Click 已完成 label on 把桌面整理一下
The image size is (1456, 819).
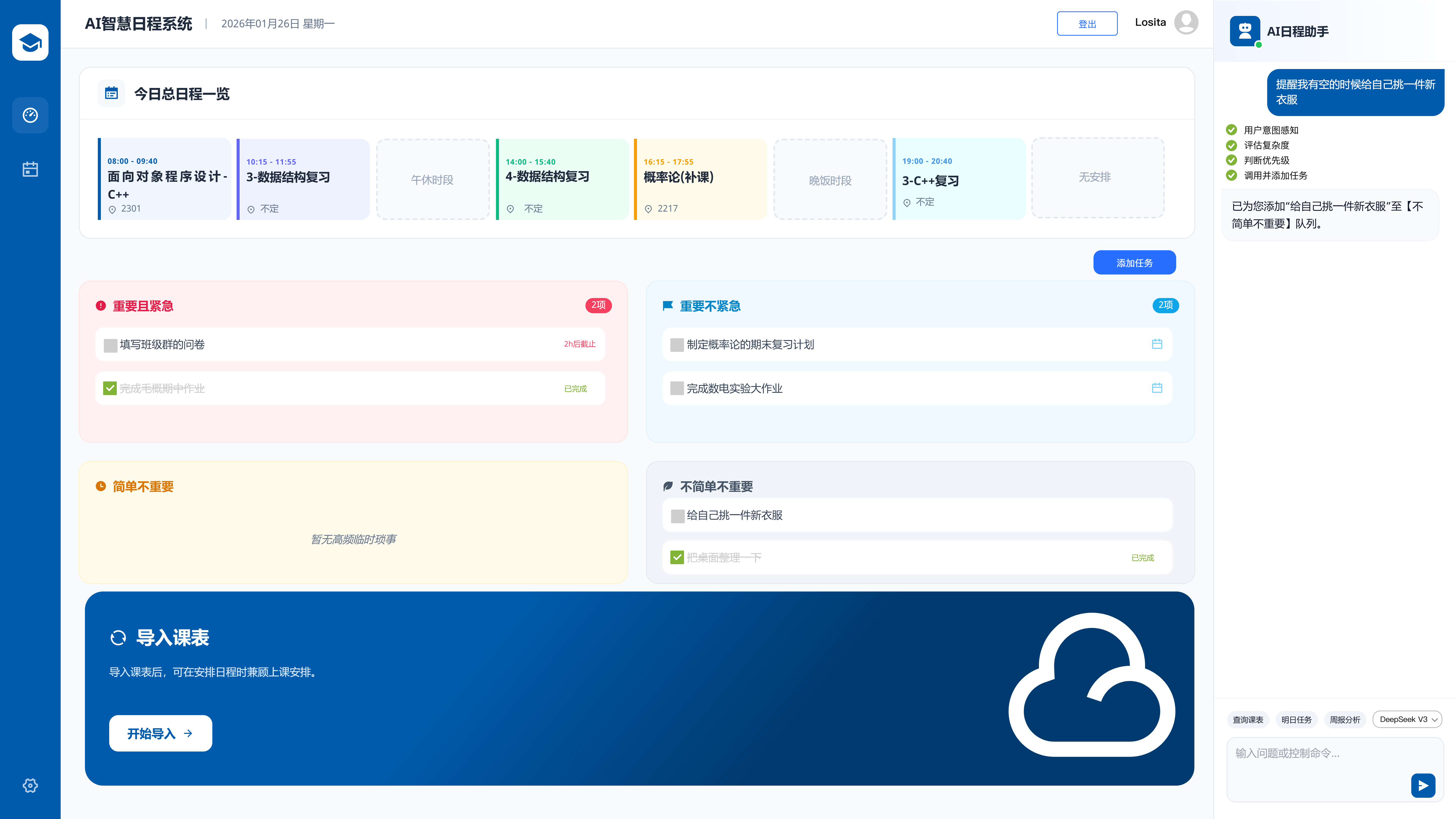point(1143,557)
